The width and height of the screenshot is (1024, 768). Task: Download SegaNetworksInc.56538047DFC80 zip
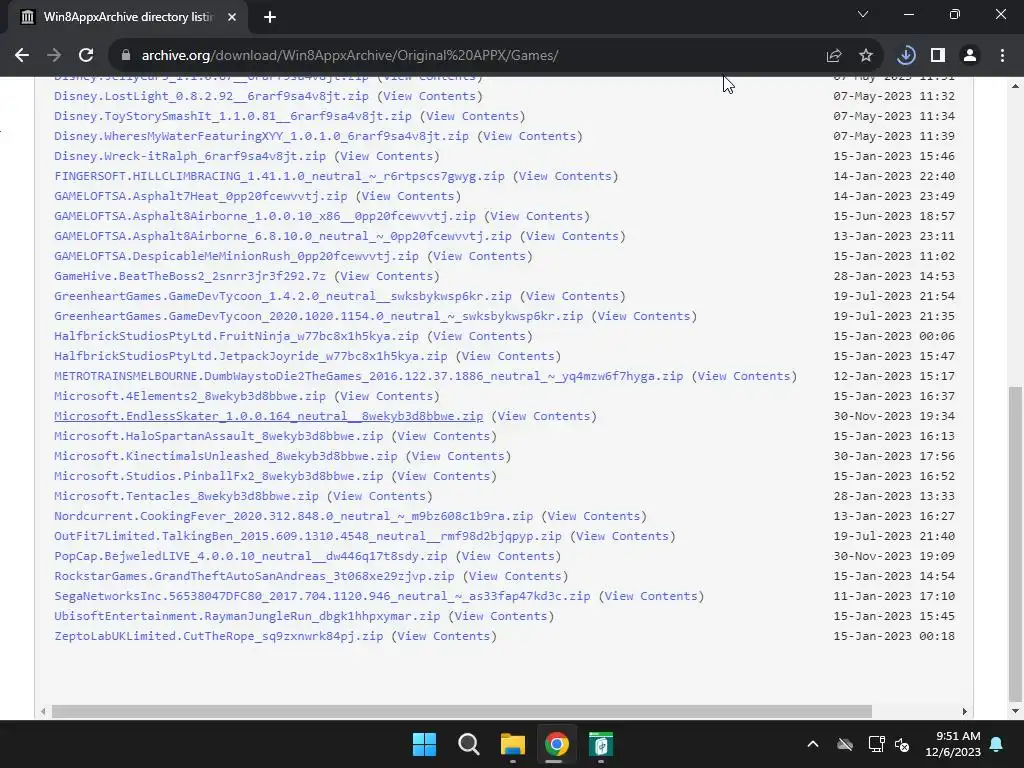322,596
